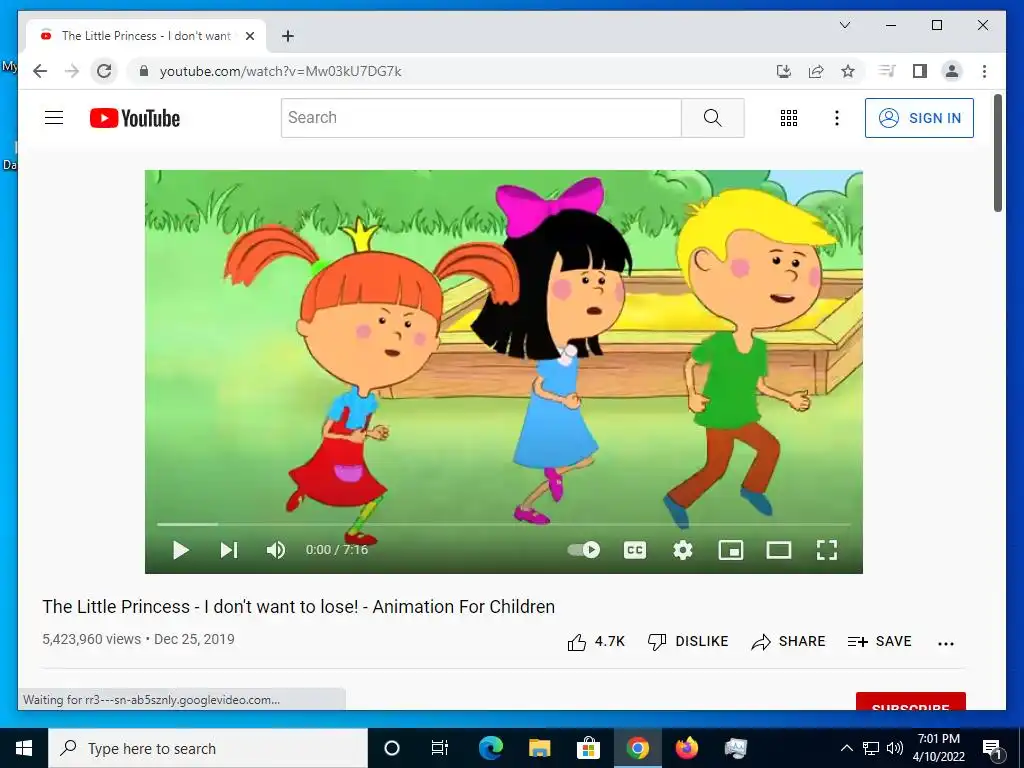Open Cortana from taskbar

pyautogui.click(x=392, y=748)
